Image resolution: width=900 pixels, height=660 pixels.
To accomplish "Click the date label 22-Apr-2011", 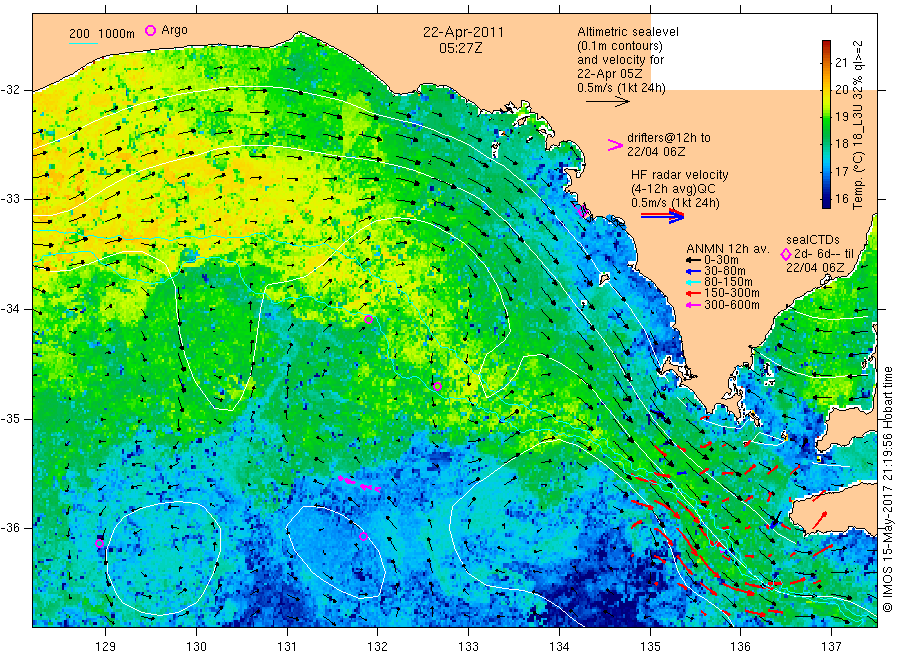I will click(463, 32).
